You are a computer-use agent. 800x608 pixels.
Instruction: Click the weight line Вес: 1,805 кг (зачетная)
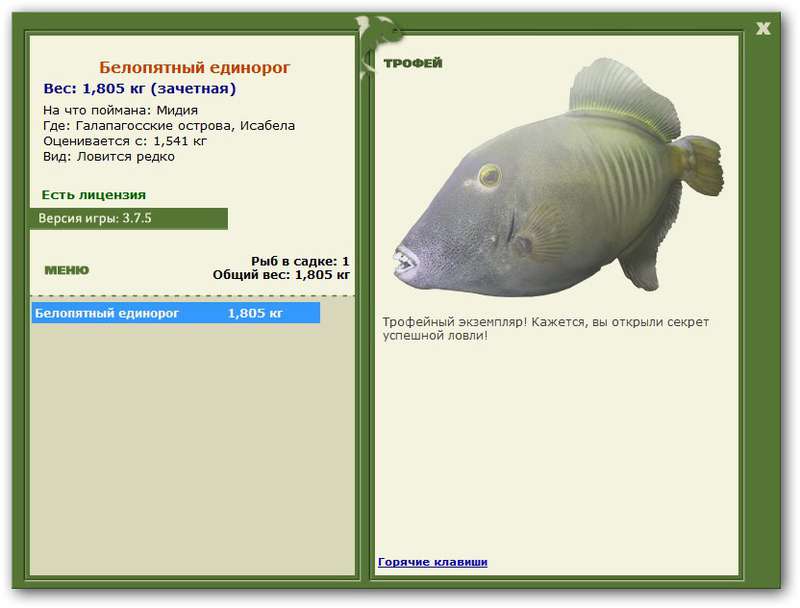[x=140, y=89]
